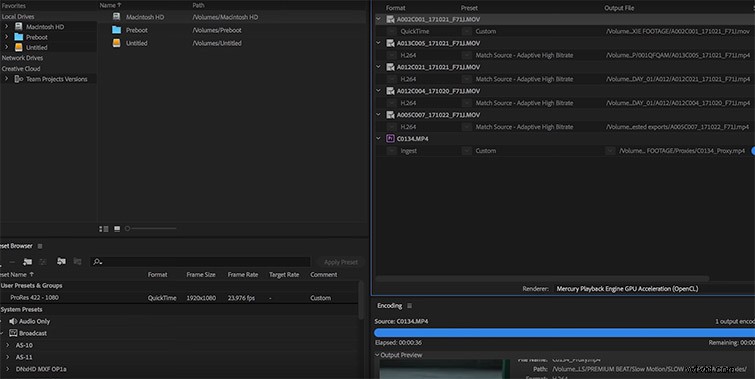Viewport: 755px width, 379px height.
Task: Expand Macintosh HD in Local Drives tree
Action: click(7, 26)
